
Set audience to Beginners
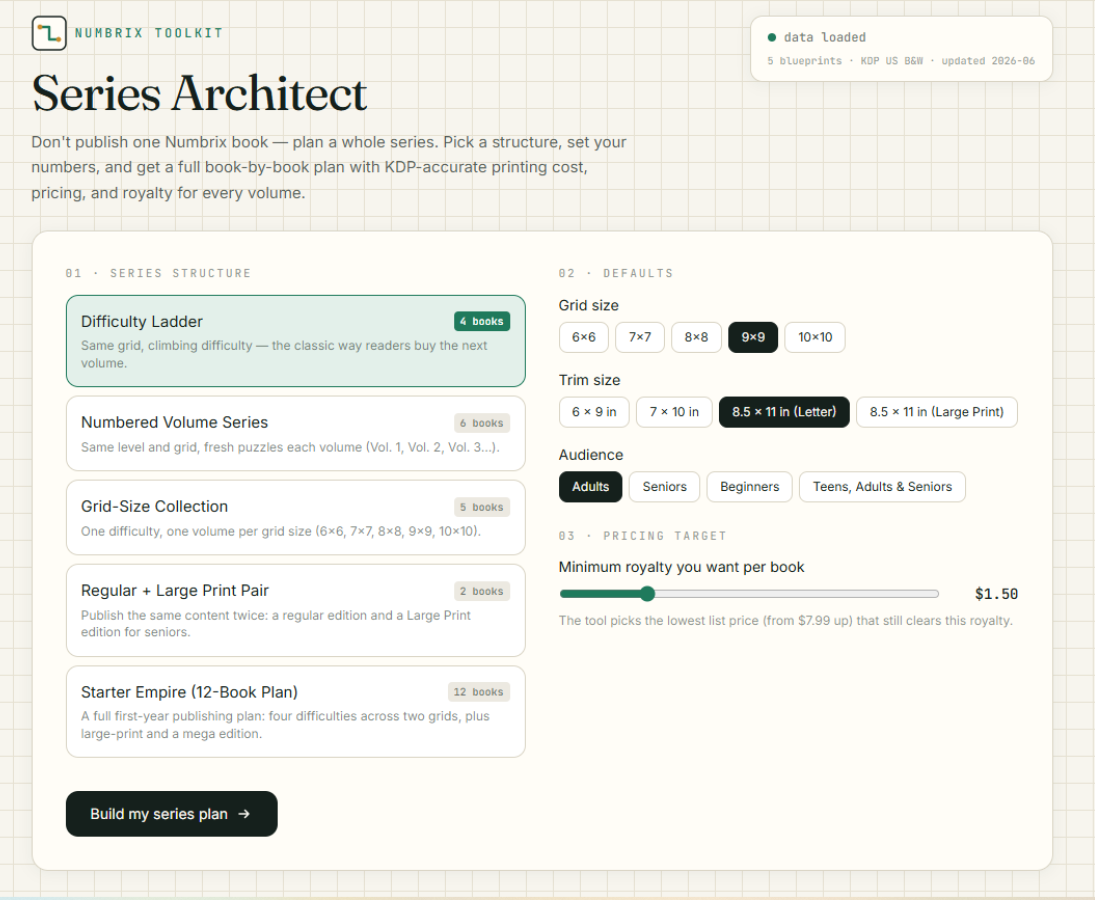pos(749,487)
